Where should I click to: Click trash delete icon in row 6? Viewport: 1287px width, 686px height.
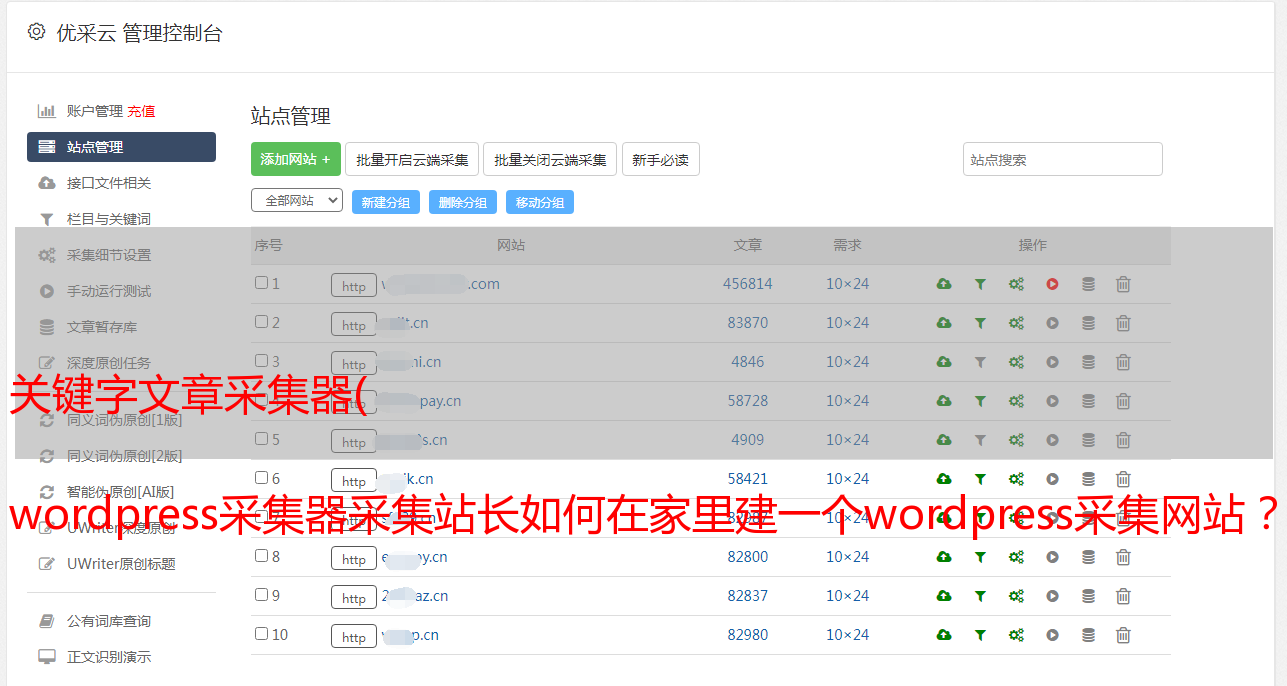[x=1123, y=479]
